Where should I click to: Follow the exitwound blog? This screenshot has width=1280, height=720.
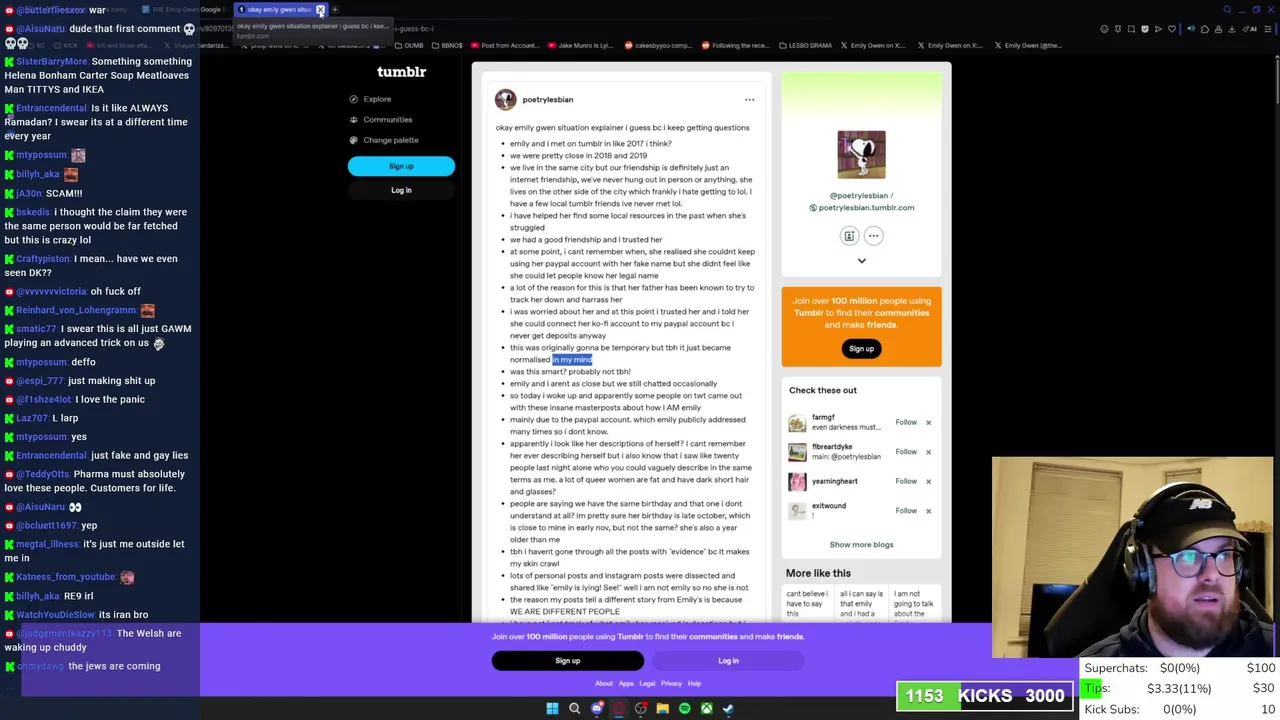(x=906, y=511)
